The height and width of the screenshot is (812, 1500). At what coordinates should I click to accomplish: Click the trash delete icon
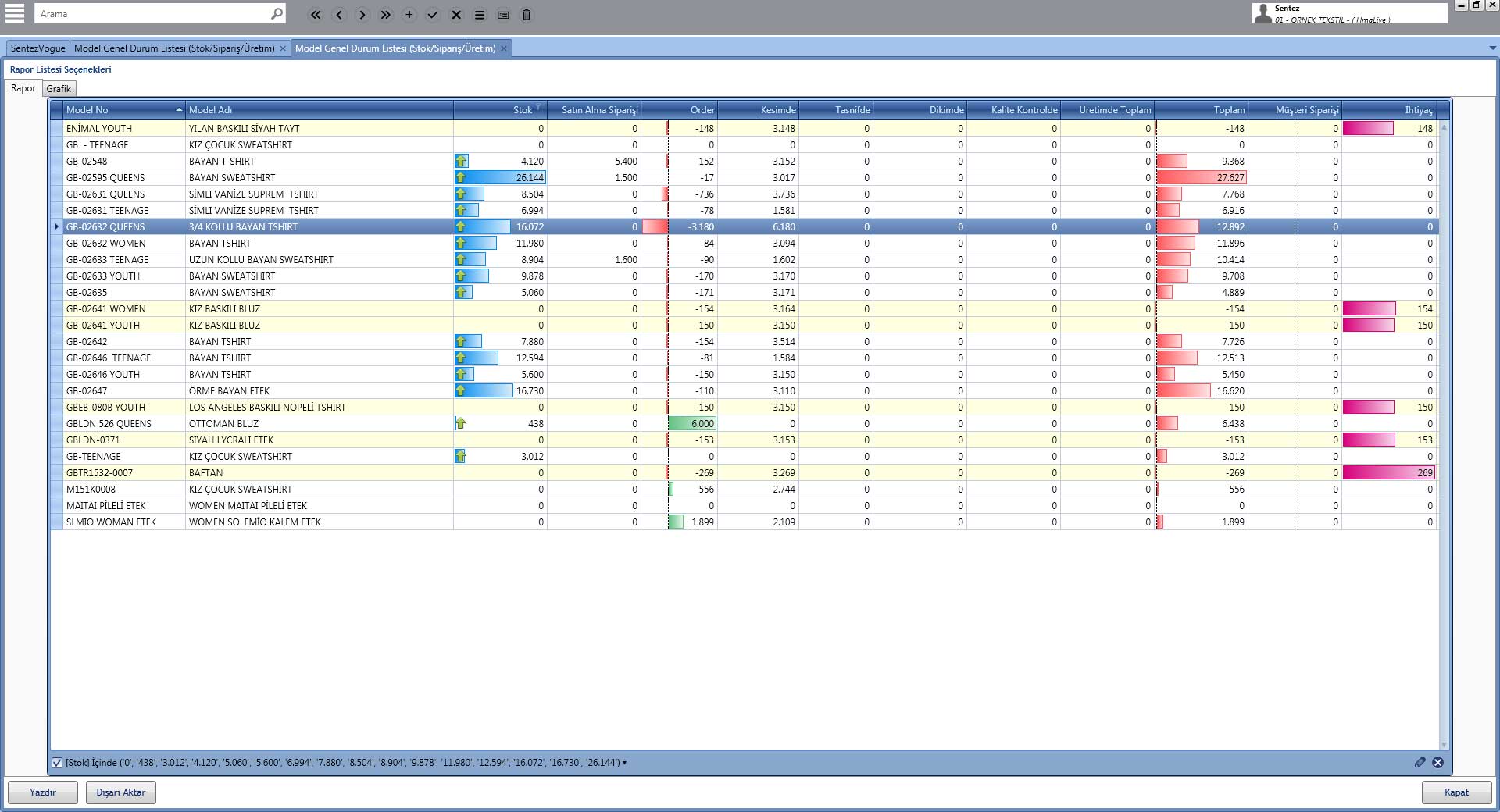click(527, 15)
